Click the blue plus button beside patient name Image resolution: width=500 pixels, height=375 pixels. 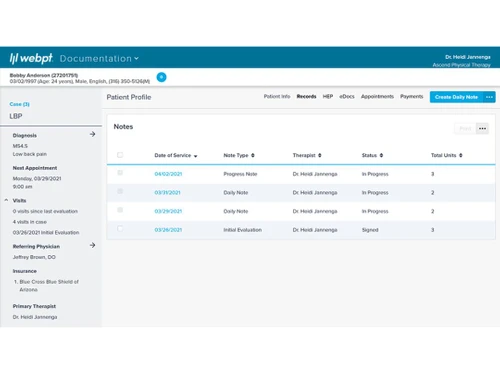click(x=161, y=77)
